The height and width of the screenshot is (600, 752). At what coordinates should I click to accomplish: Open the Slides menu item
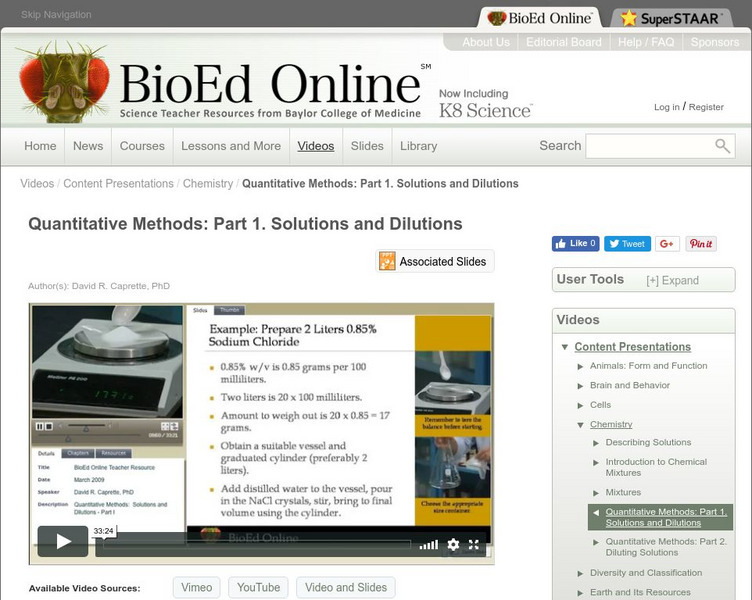coord(367,146)
